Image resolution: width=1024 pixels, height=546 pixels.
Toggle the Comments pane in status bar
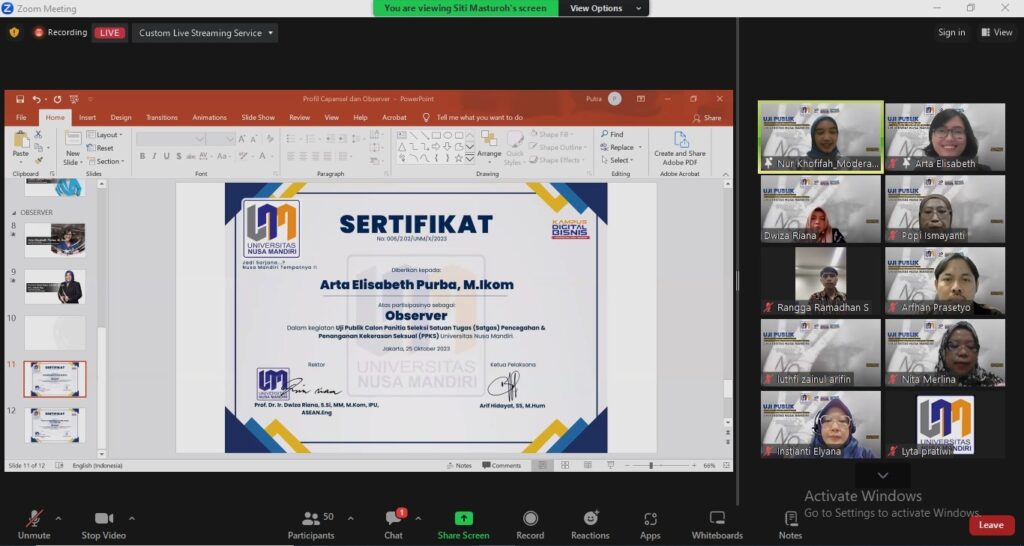502,466
